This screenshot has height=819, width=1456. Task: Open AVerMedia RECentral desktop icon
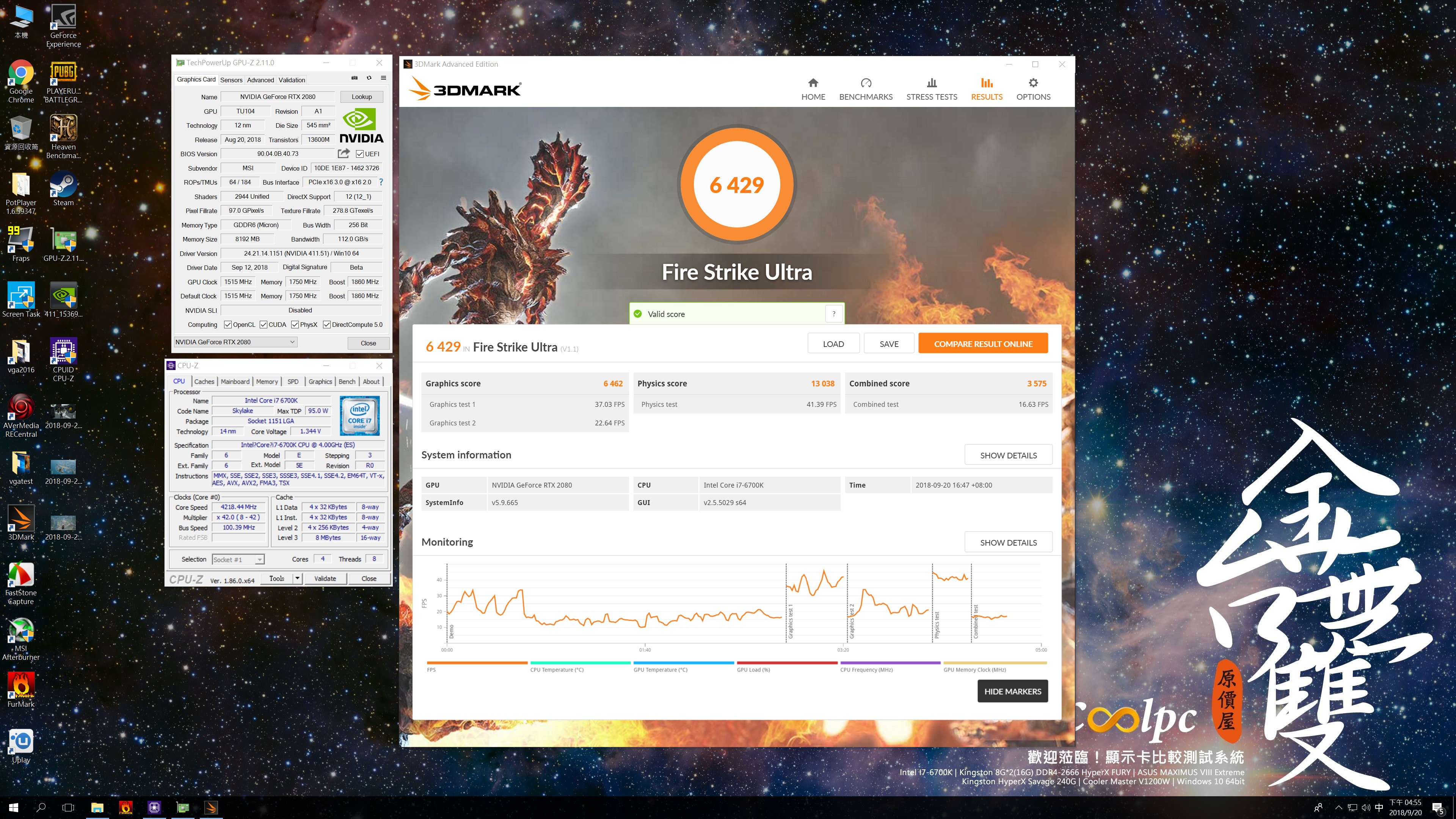tap(21, 416)
